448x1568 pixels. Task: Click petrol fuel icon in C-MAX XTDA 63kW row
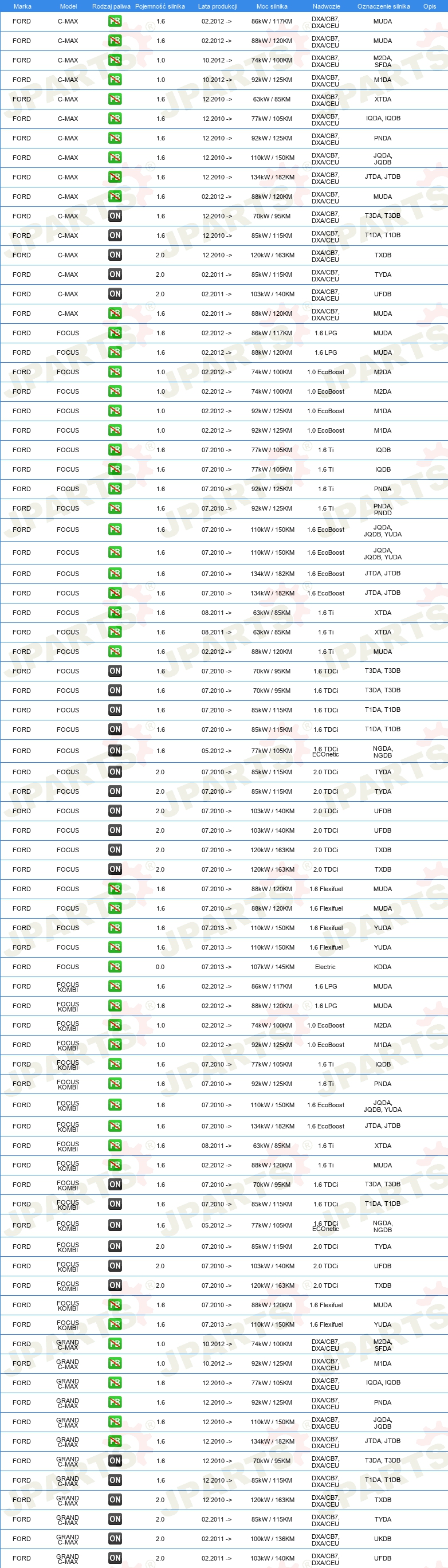pos(115,99)
